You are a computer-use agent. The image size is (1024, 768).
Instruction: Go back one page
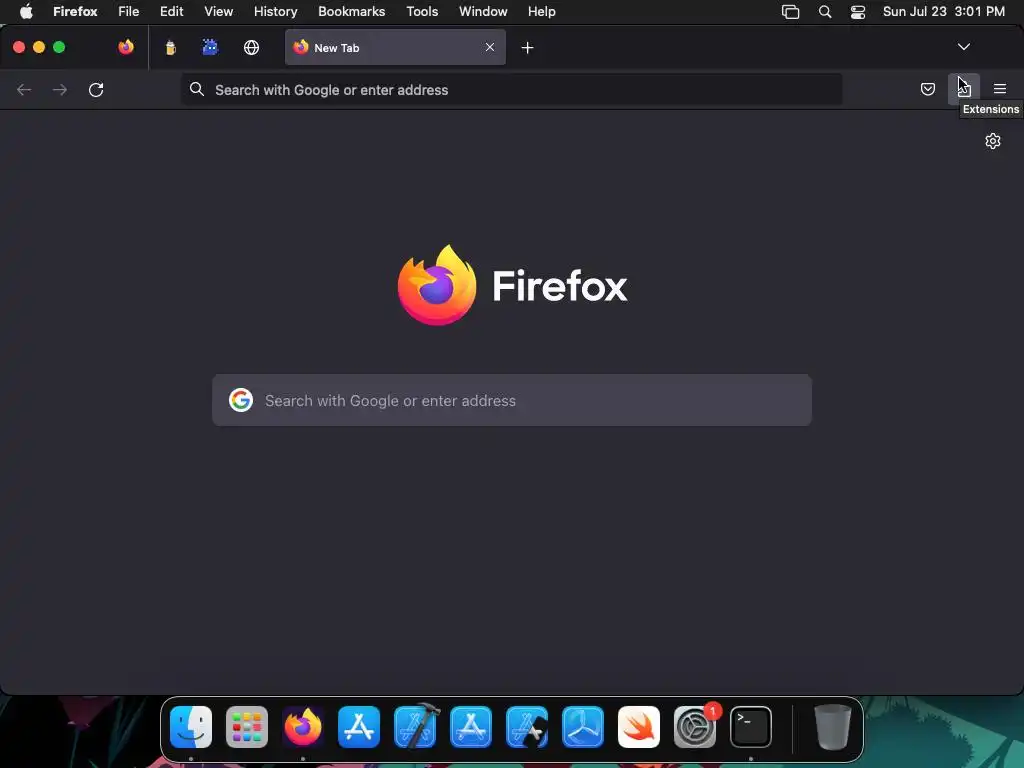[x=24, y=89]
